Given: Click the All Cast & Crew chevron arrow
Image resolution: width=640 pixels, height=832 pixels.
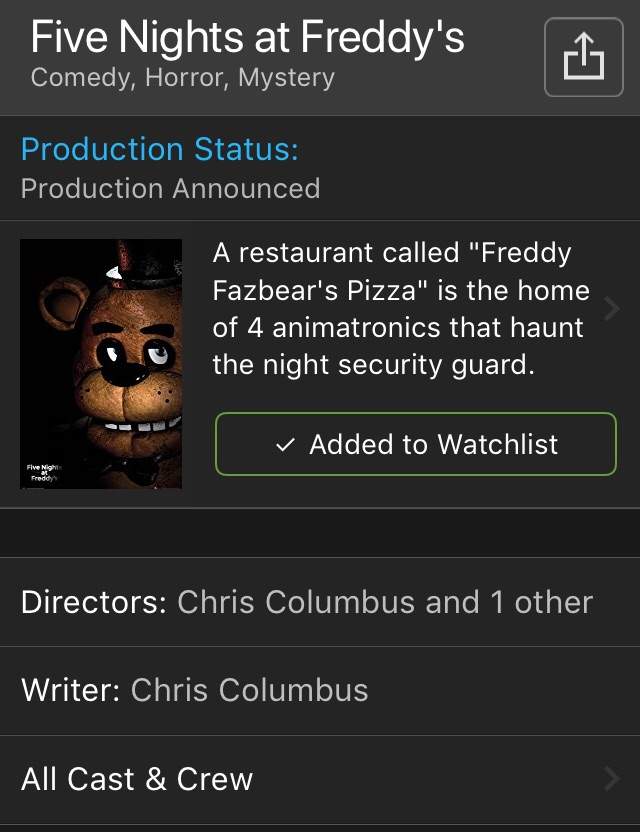Looking at the screenshot, I should (612, 779).
